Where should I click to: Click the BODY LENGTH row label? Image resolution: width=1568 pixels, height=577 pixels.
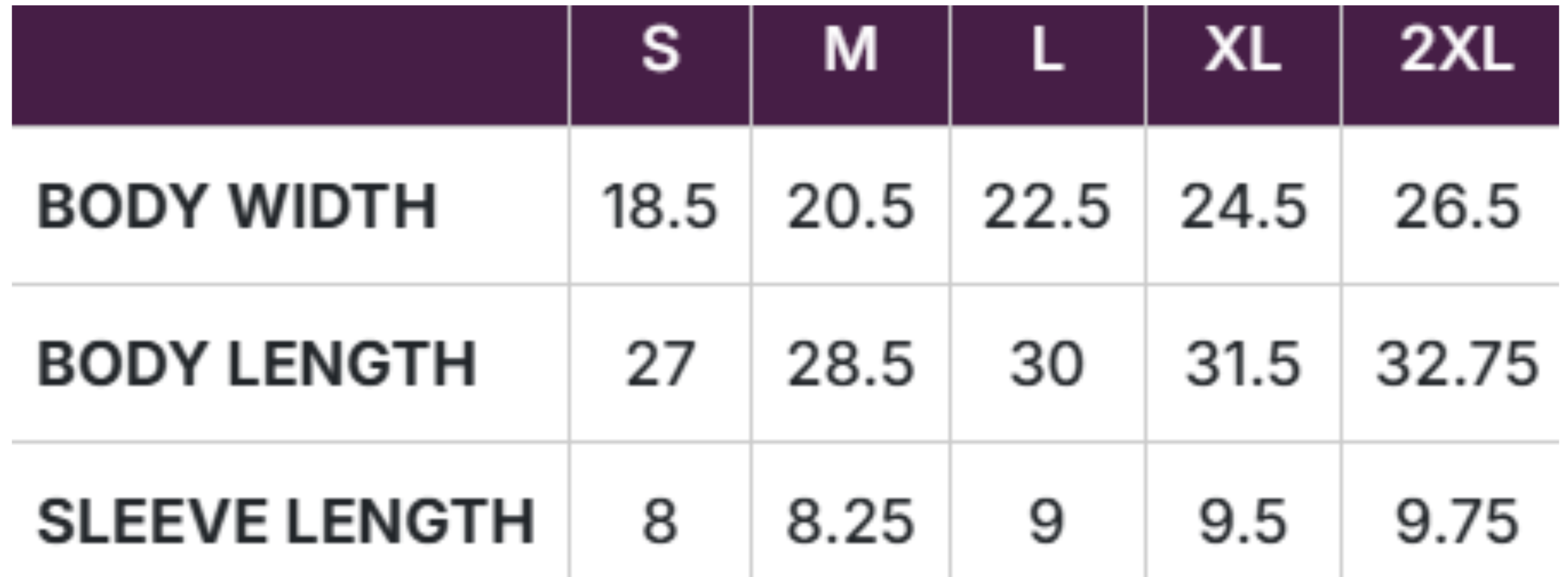click(x=256, y=364)
